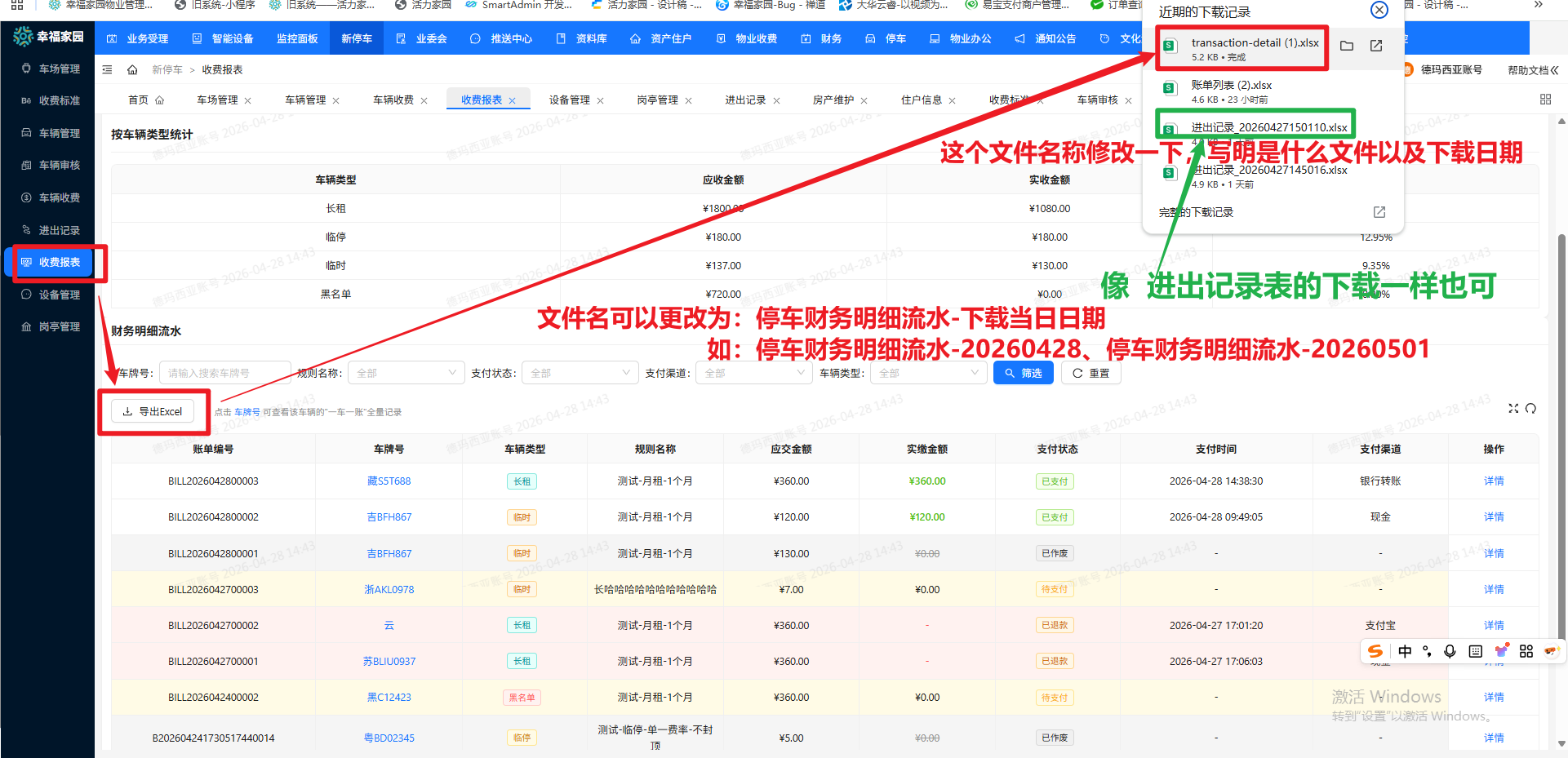This screenshot has height=758, width=1568.
Task: Open 物业收费 top menu
Action: (x=746, y=38)
